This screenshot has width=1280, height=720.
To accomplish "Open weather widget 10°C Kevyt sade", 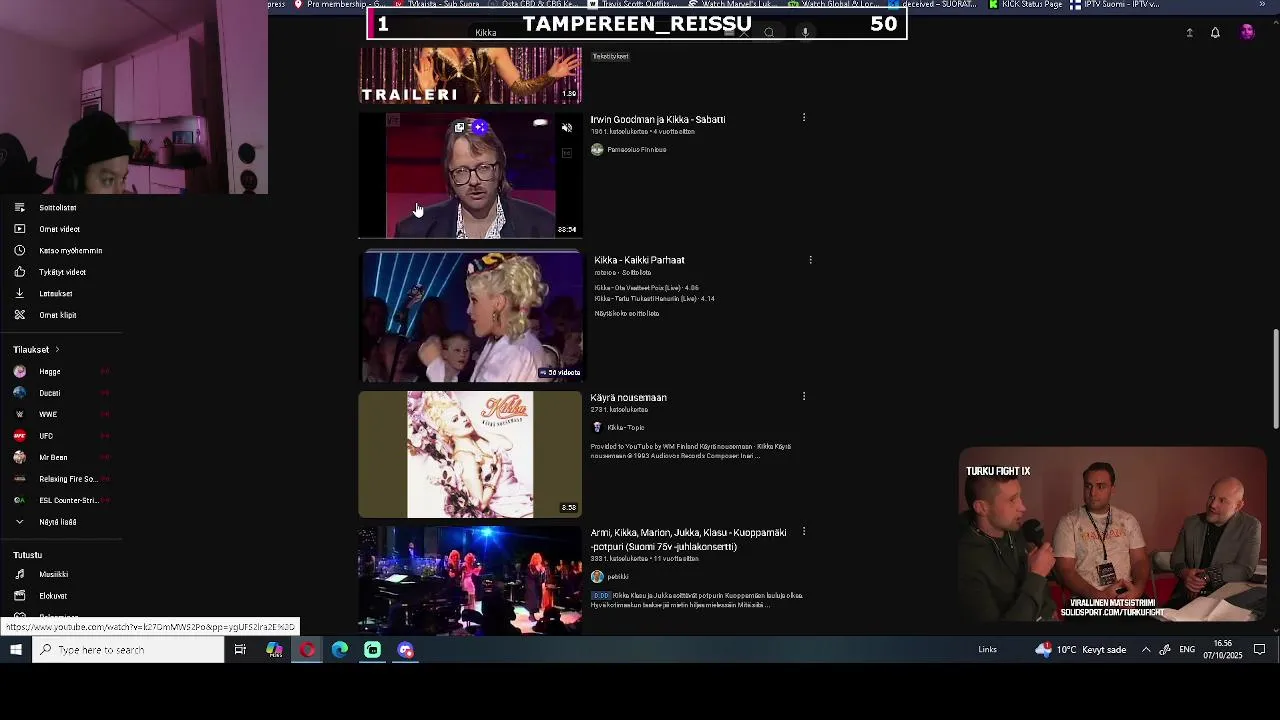I will click(1080, 650).
